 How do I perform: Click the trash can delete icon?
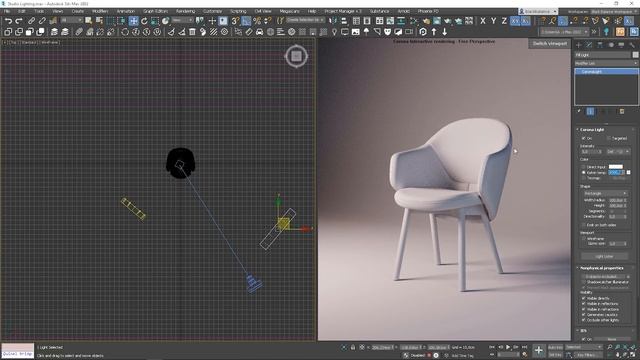(x=192, y=31)
